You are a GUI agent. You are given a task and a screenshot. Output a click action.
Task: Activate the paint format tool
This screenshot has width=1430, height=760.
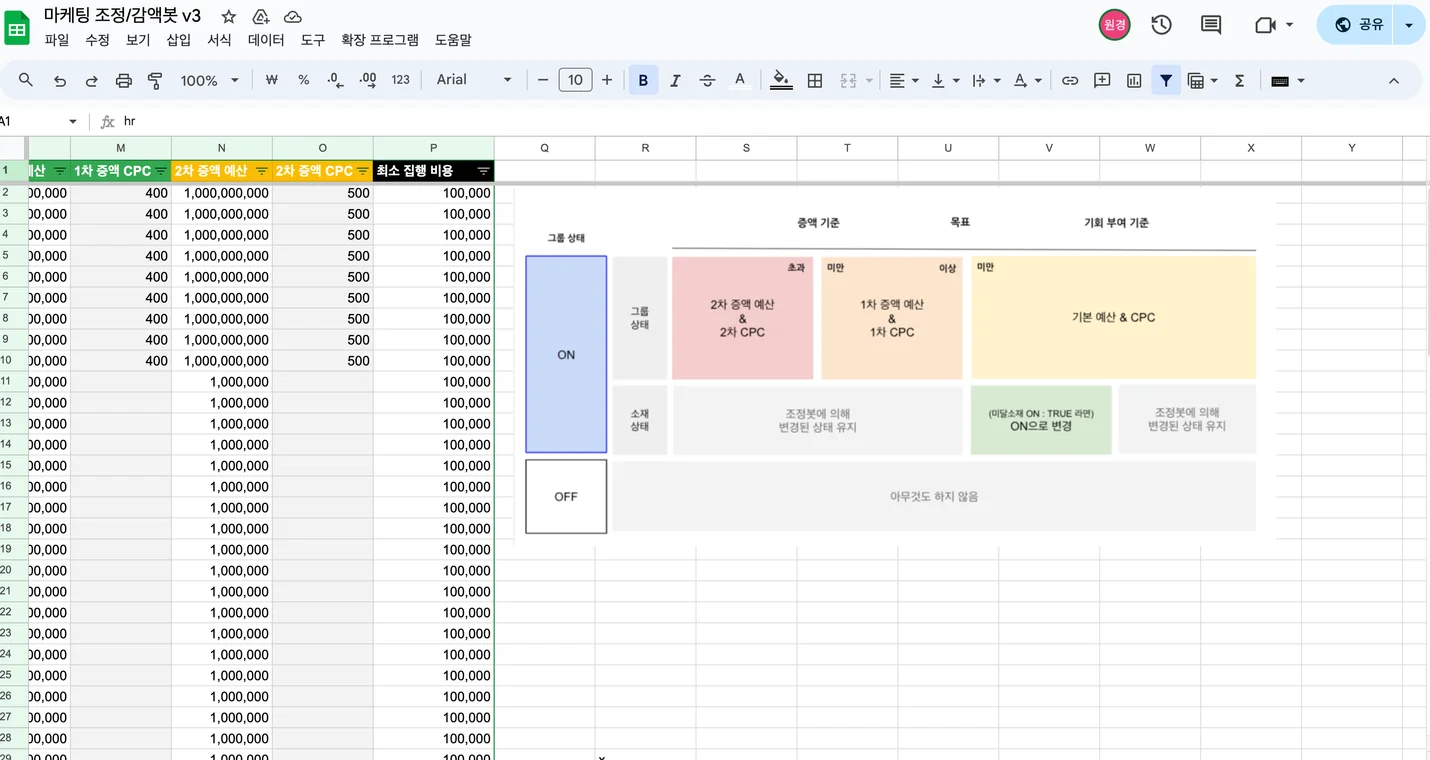point(155,80)
